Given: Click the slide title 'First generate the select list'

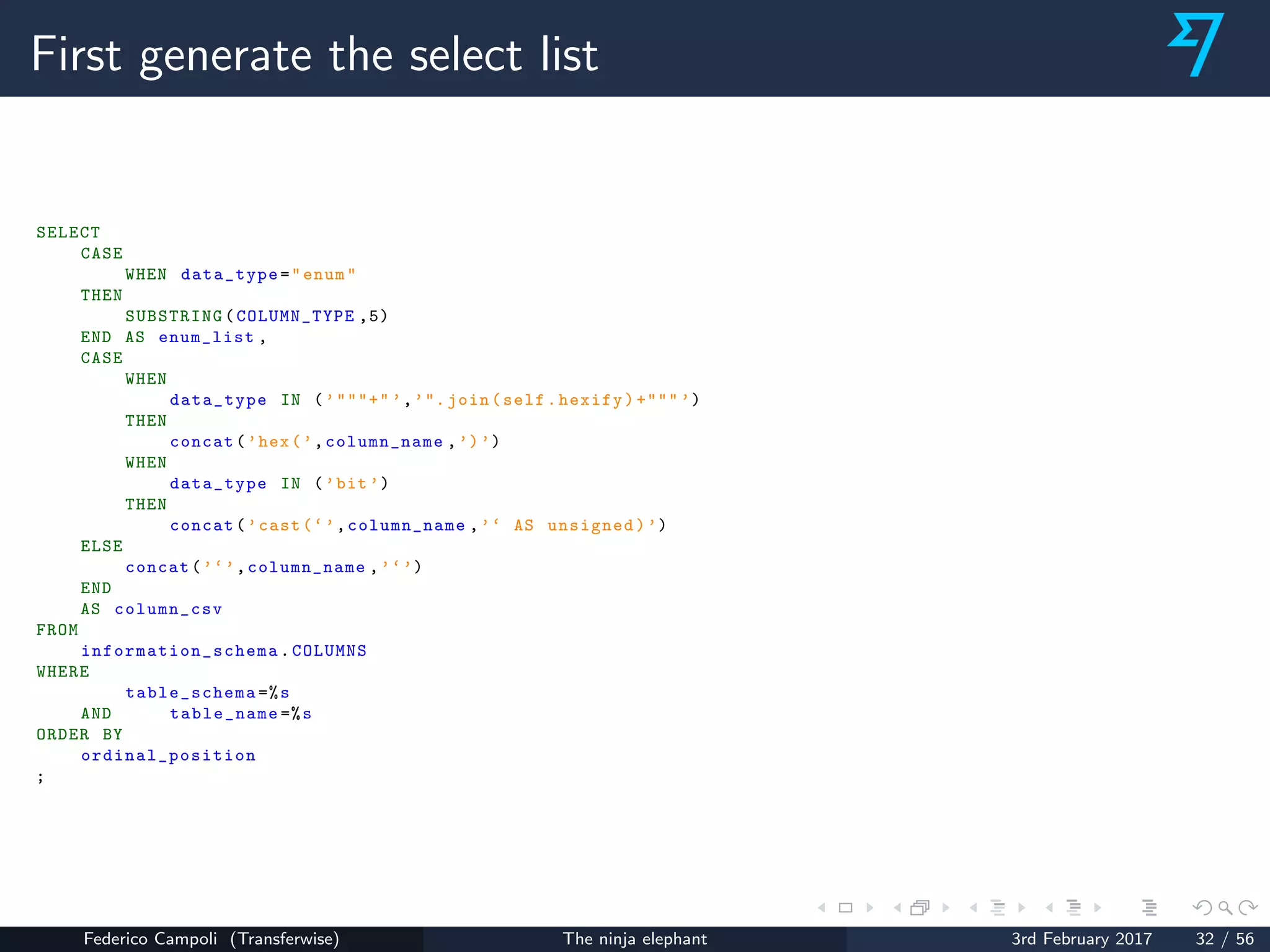Looking at the screenshot, I should pos(315,55).
